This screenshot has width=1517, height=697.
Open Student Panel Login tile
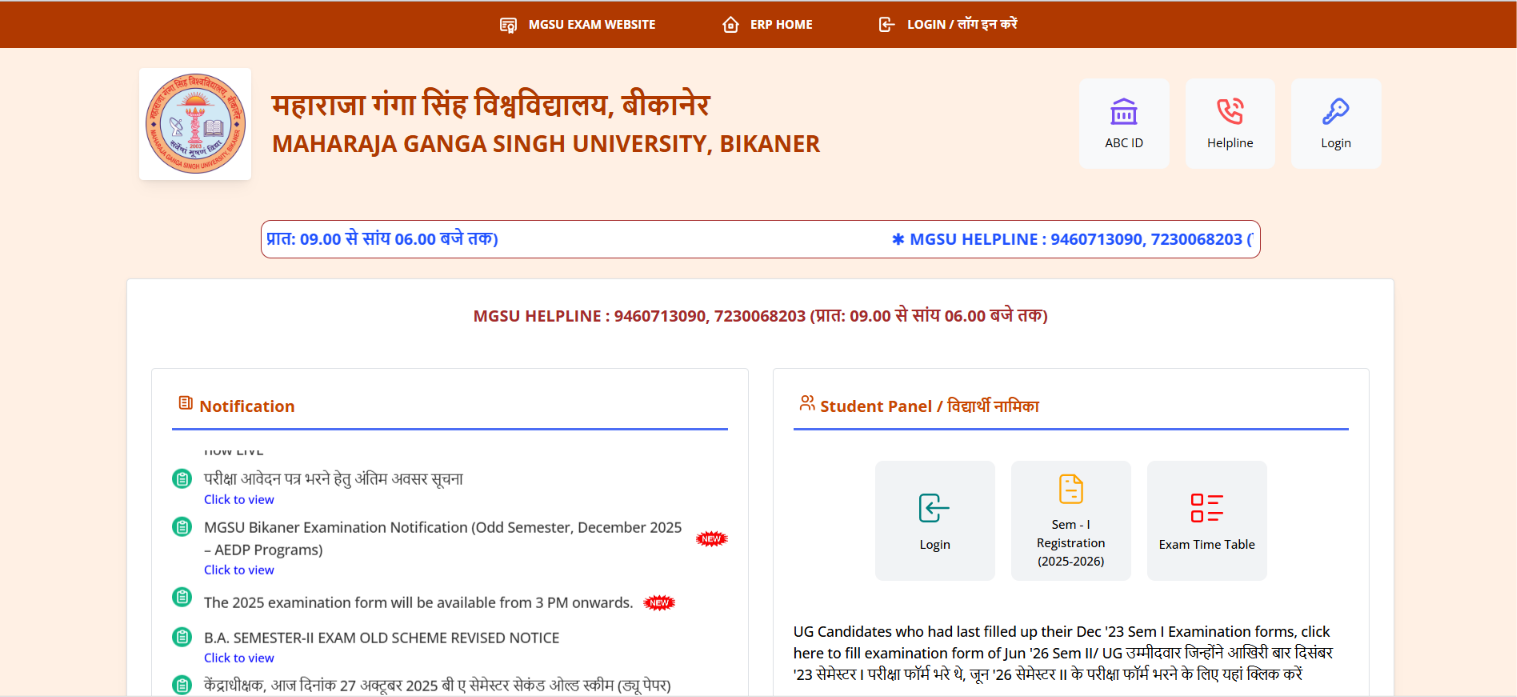(935, 520)
